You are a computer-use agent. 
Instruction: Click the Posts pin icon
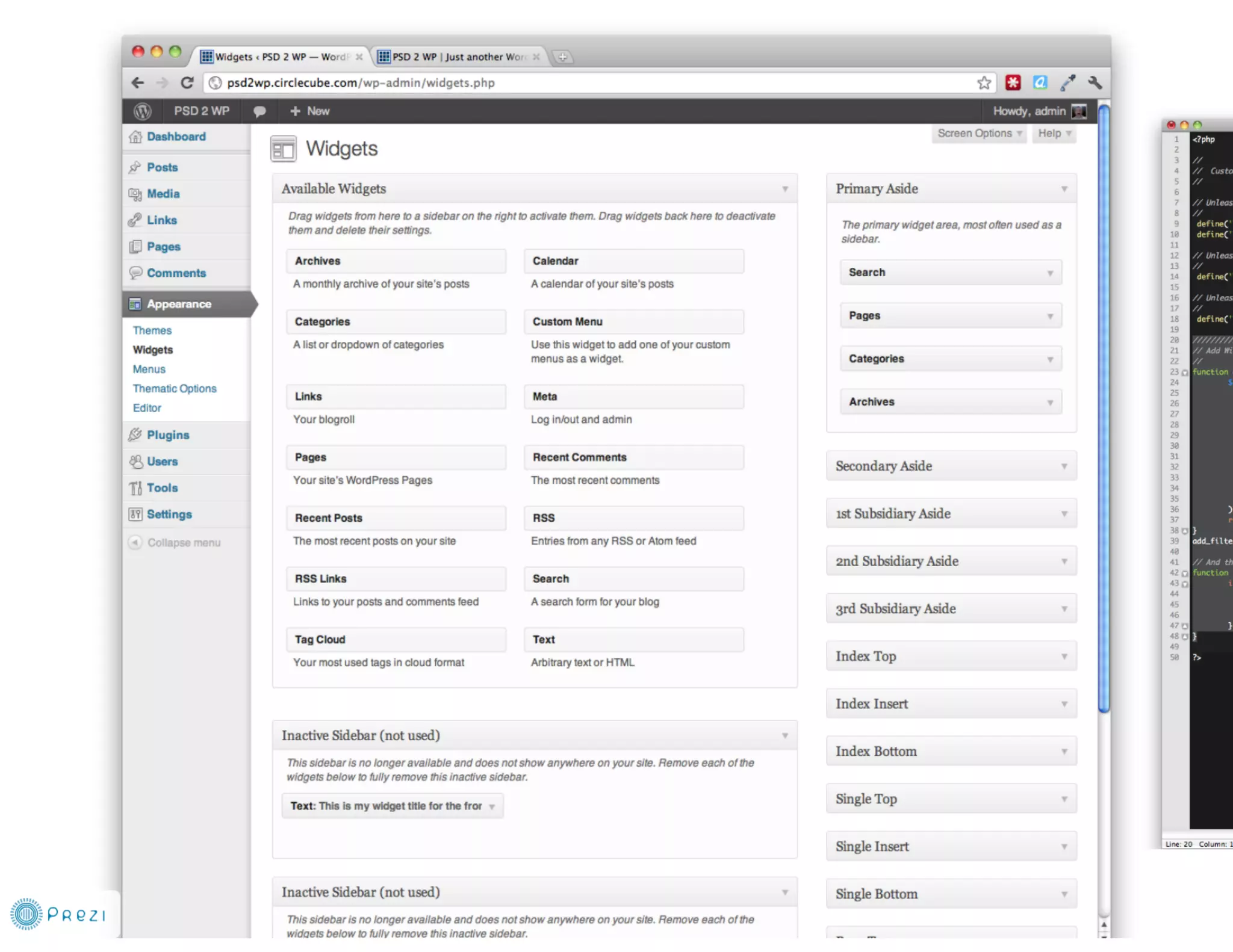coord(135,167)
